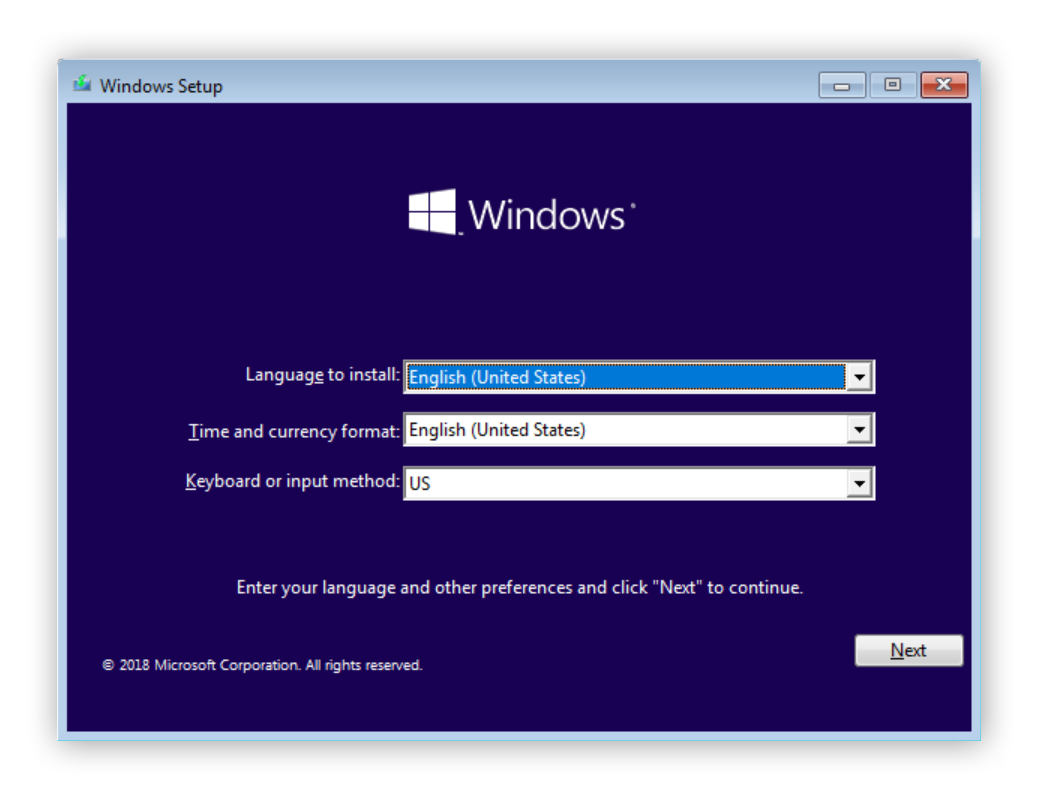
Task: Click the instruction text about entering preferences
Action: tap(521, 587)
